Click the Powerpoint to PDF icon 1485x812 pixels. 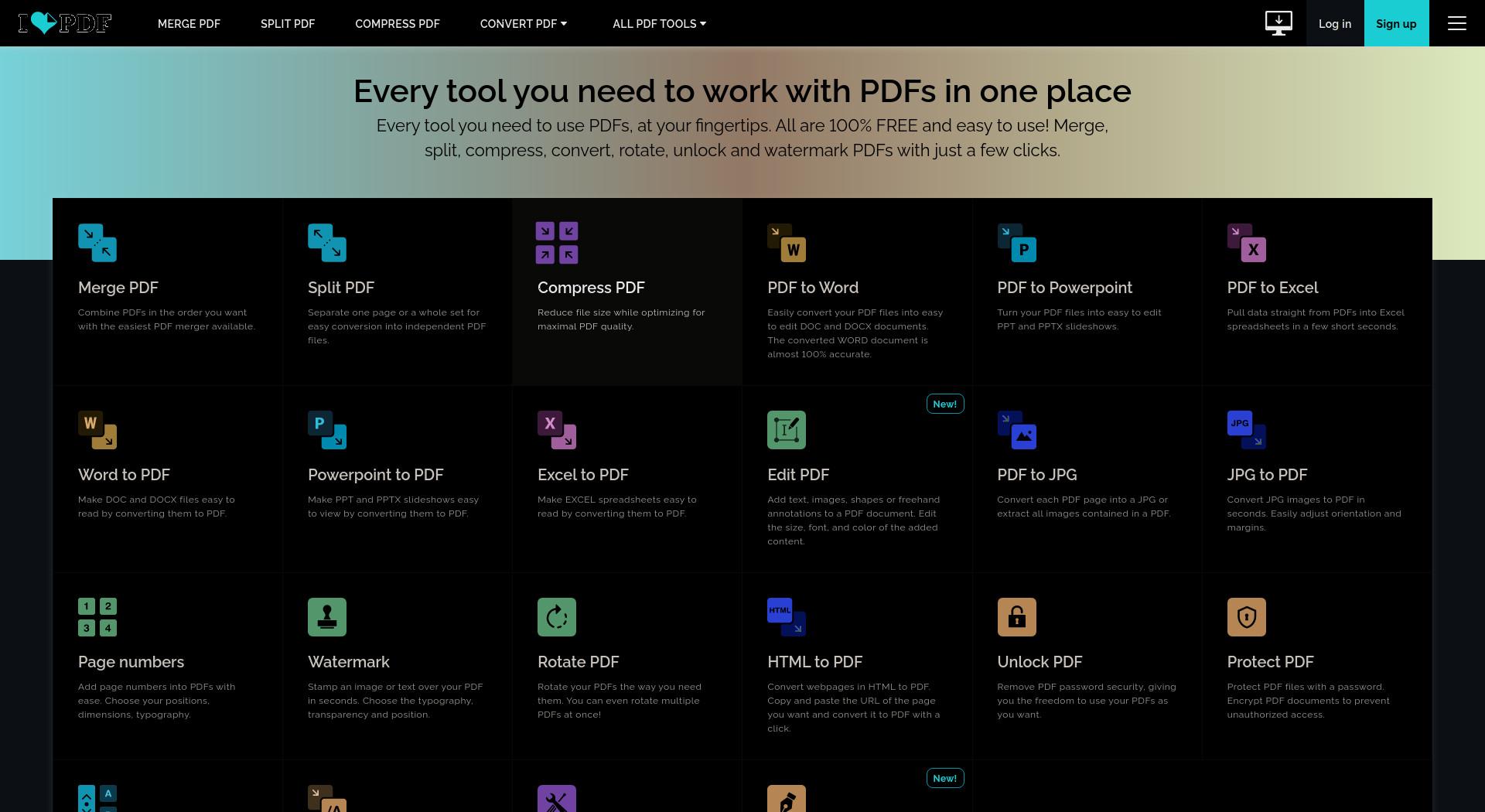[327, 430]
